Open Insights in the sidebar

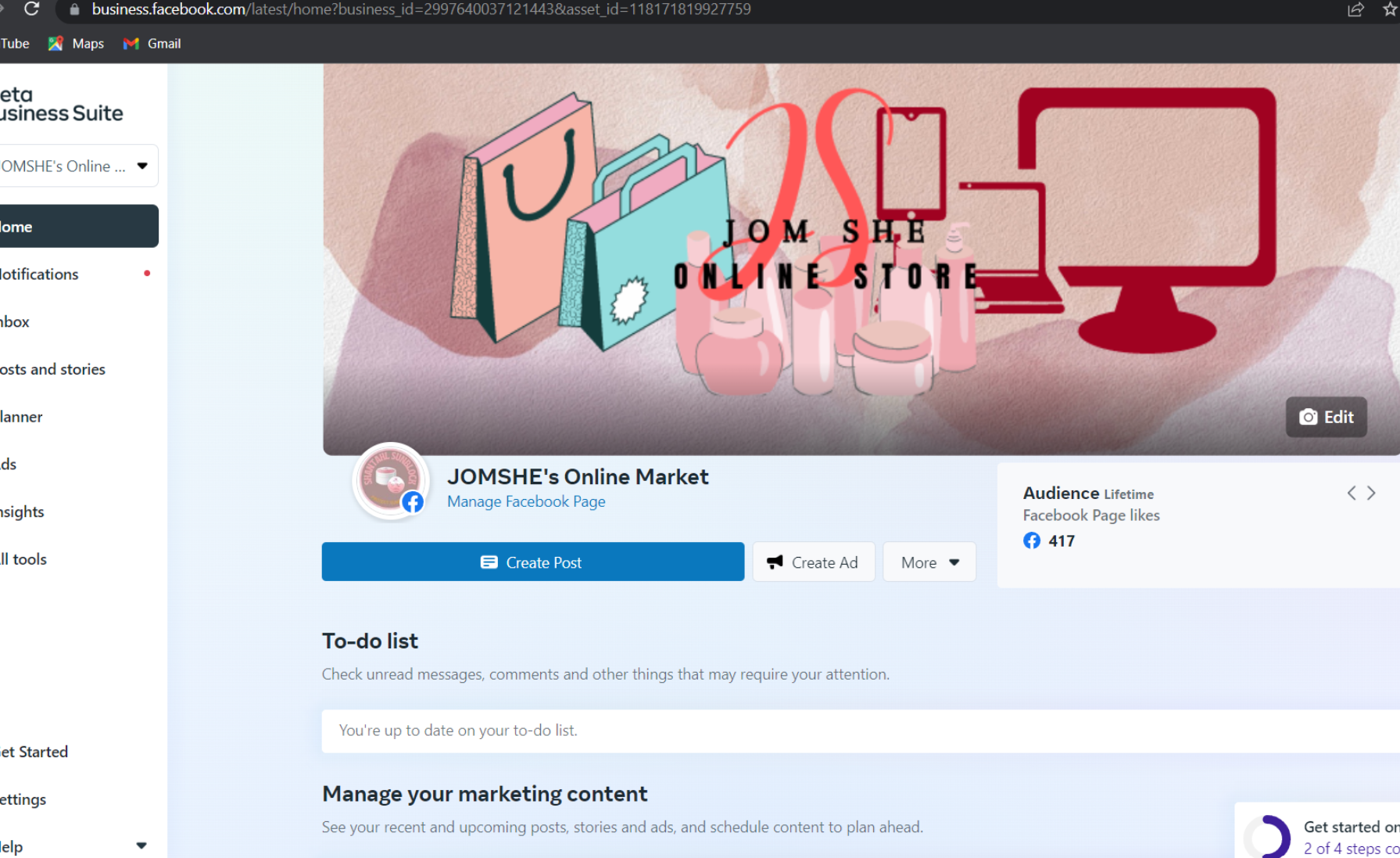77,512
